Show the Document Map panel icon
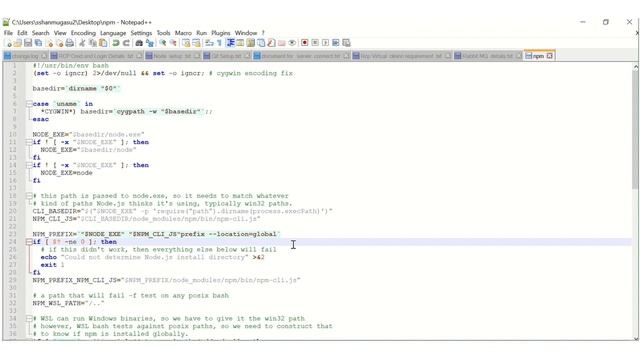Screen dimensions: 640x360 [251, 43]
